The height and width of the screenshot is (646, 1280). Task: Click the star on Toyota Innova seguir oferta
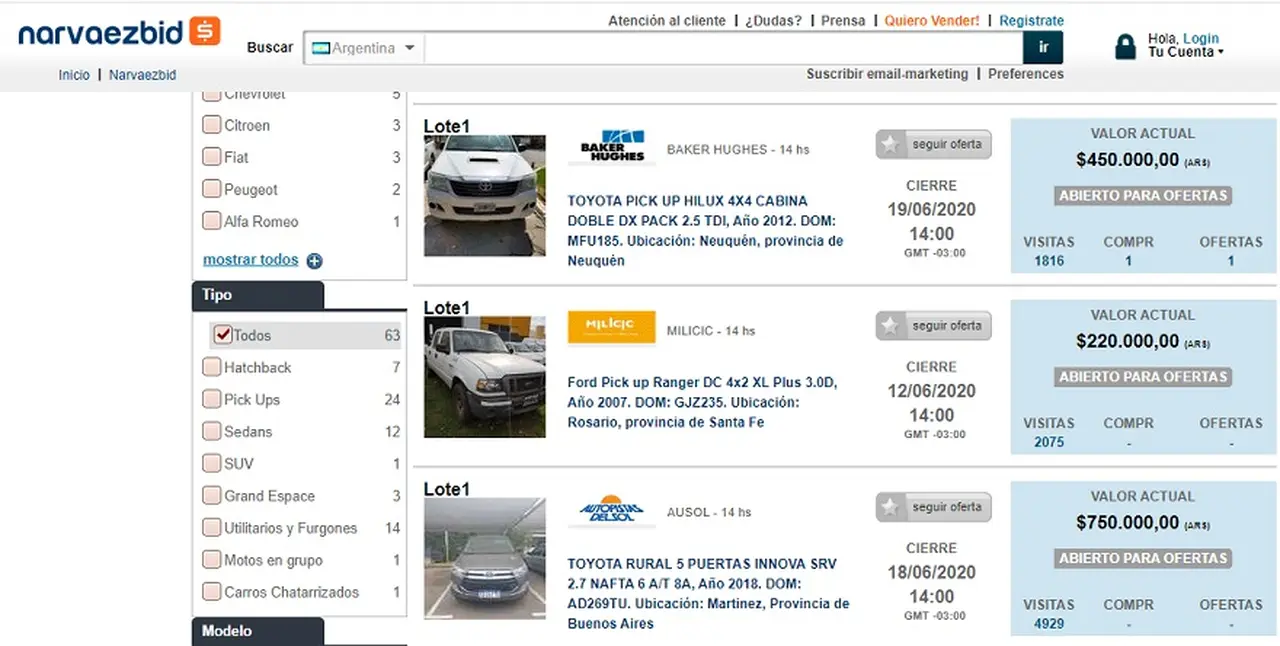[x=890, y=507]
